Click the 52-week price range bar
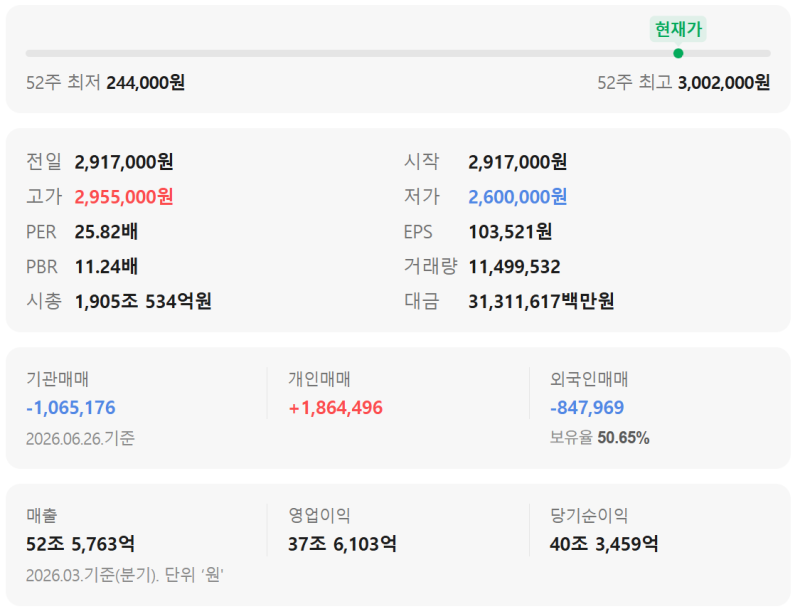This screenshot has width=800, height=614. click(398, 54)
